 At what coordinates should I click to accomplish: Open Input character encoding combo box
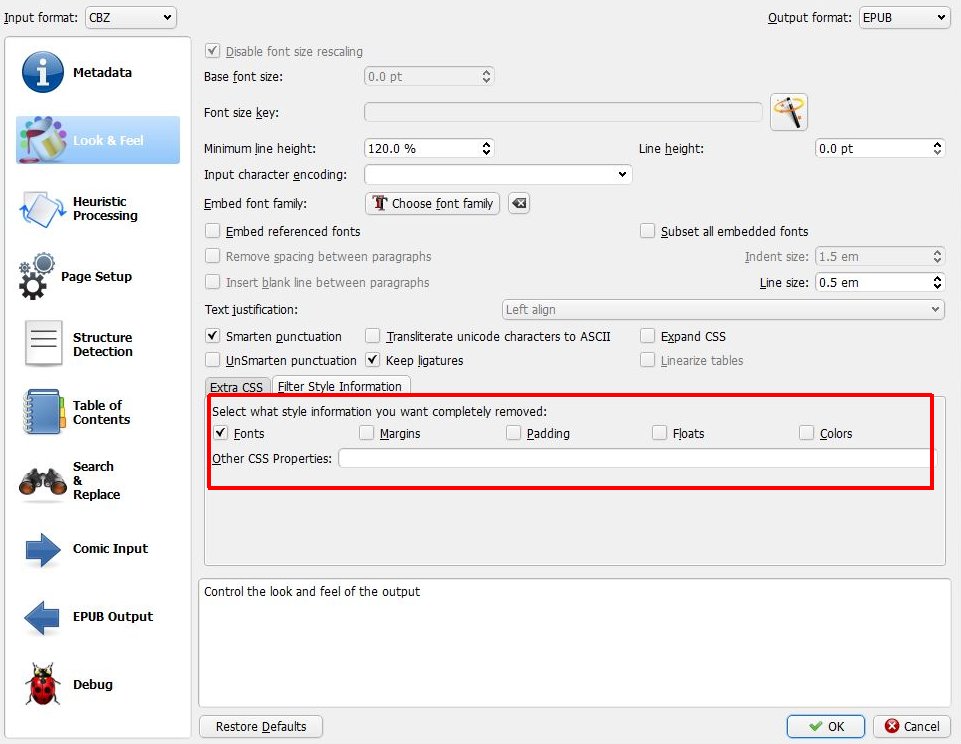pos(498,174)
